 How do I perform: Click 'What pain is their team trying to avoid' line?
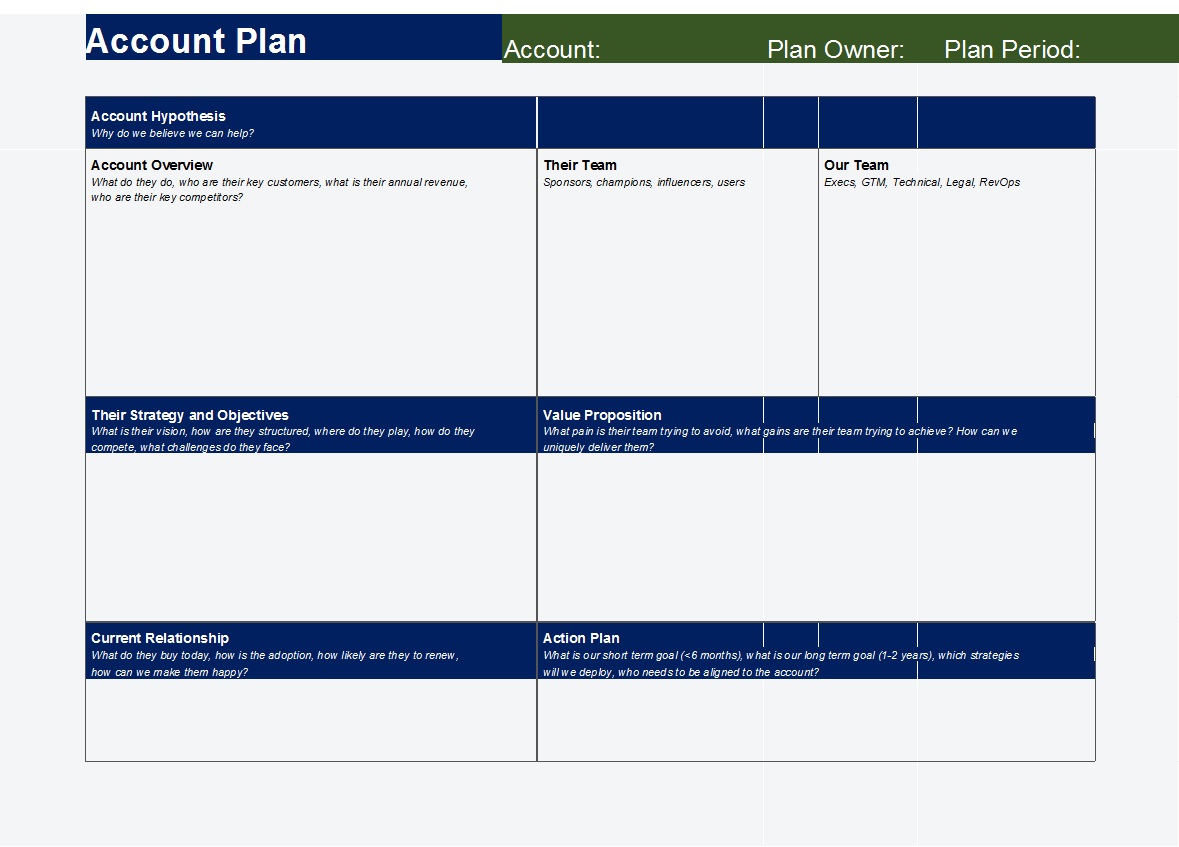click(780, 431)
